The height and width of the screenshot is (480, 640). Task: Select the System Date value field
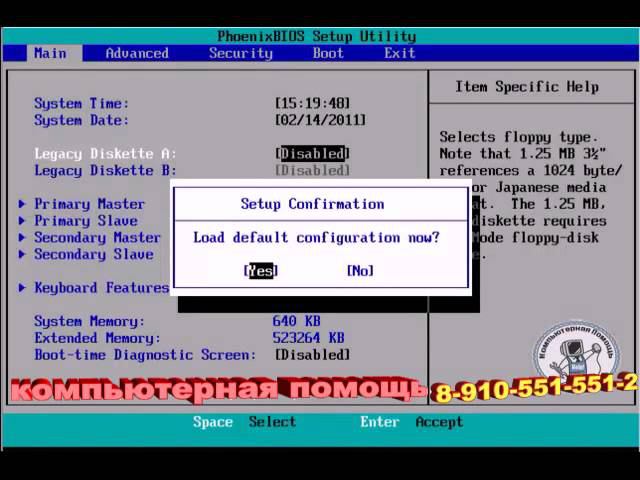tap(320, 120)
